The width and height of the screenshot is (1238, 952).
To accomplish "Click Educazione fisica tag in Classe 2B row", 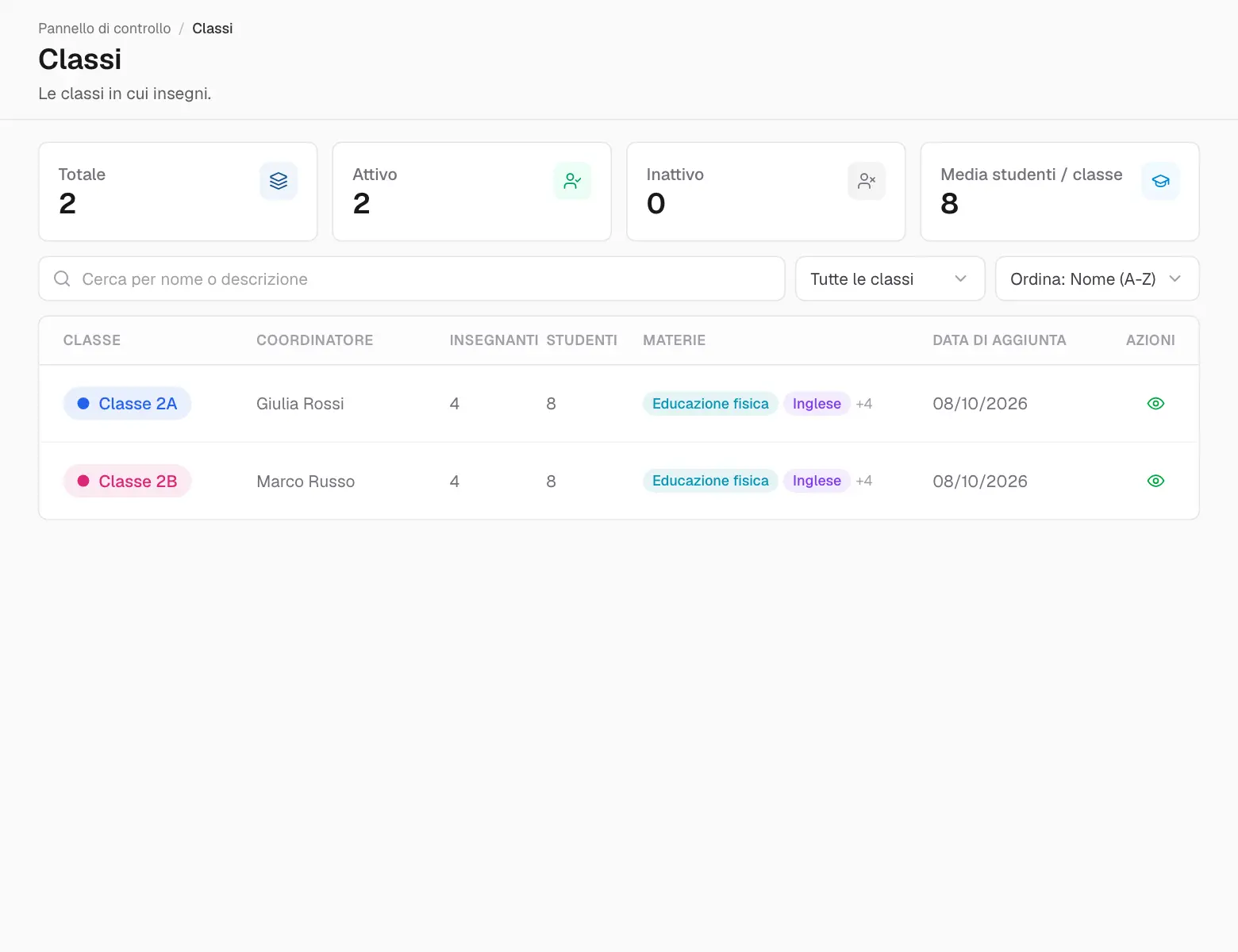I will (x=710, y=481).
